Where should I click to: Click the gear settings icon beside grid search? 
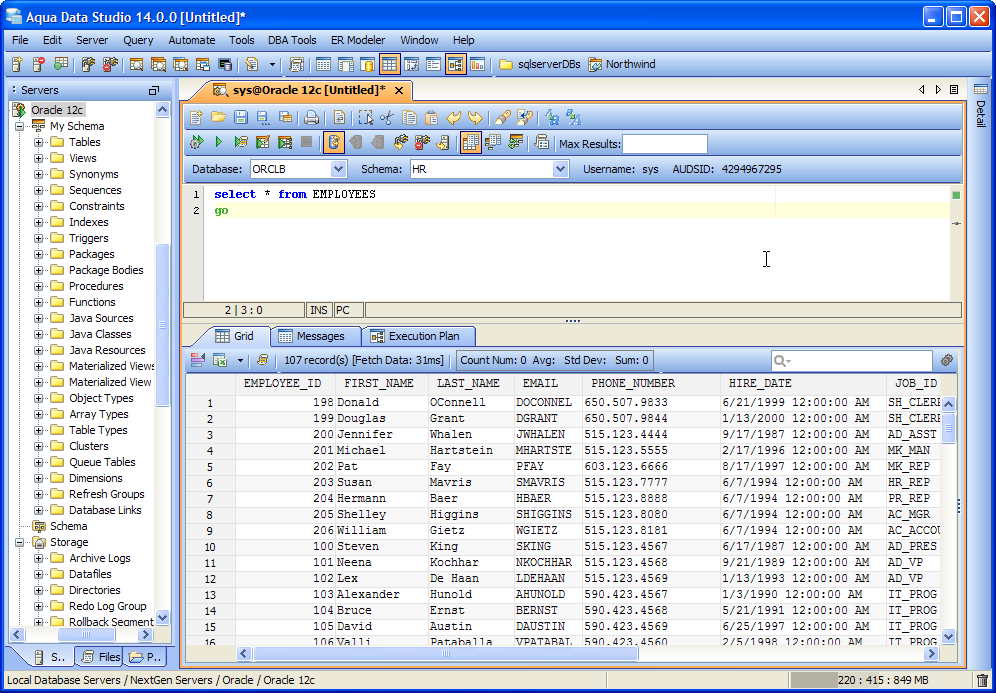tap(946, 360)
